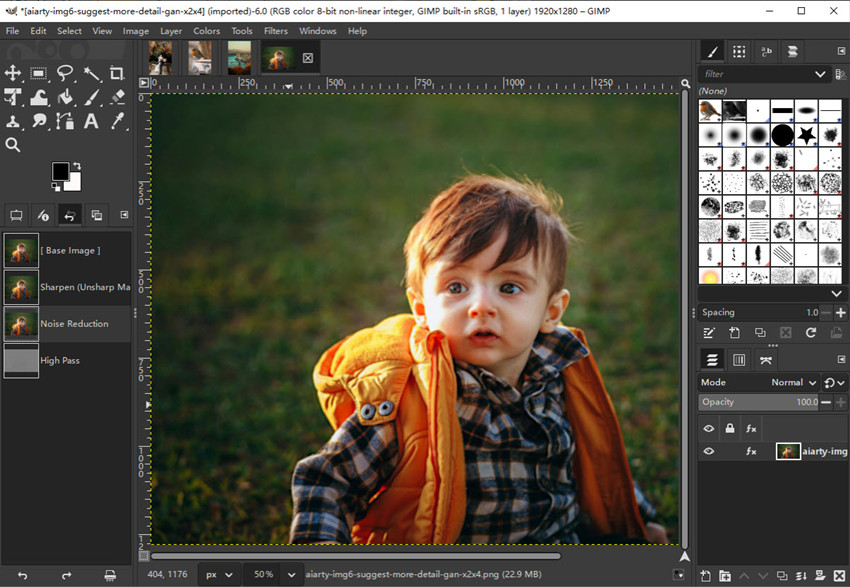Select the Free Select lasso tool
Viewport: 850px width, 587px height.
(x=64, y=73)
